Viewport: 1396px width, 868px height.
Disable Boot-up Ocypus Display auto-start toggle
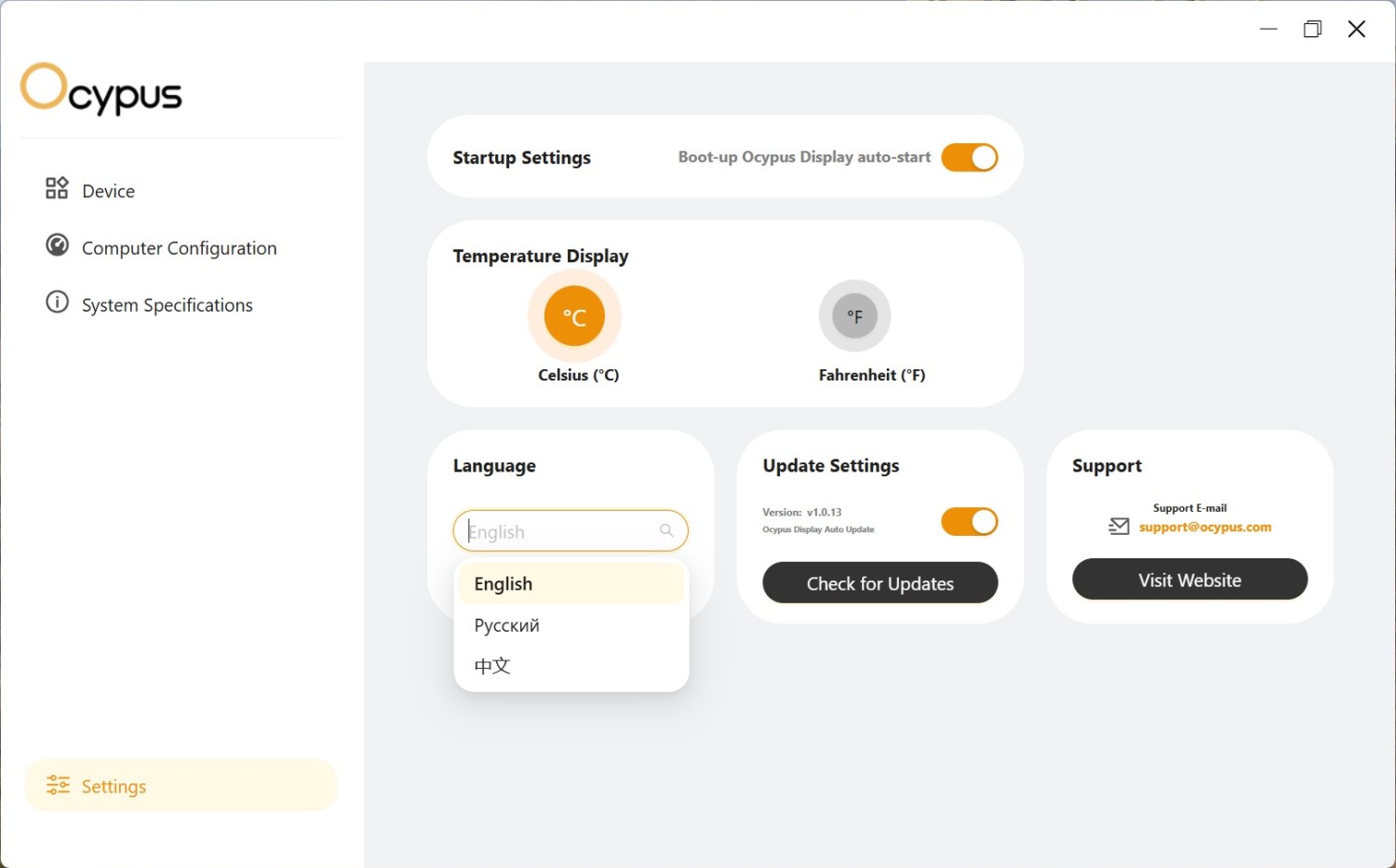969,157
